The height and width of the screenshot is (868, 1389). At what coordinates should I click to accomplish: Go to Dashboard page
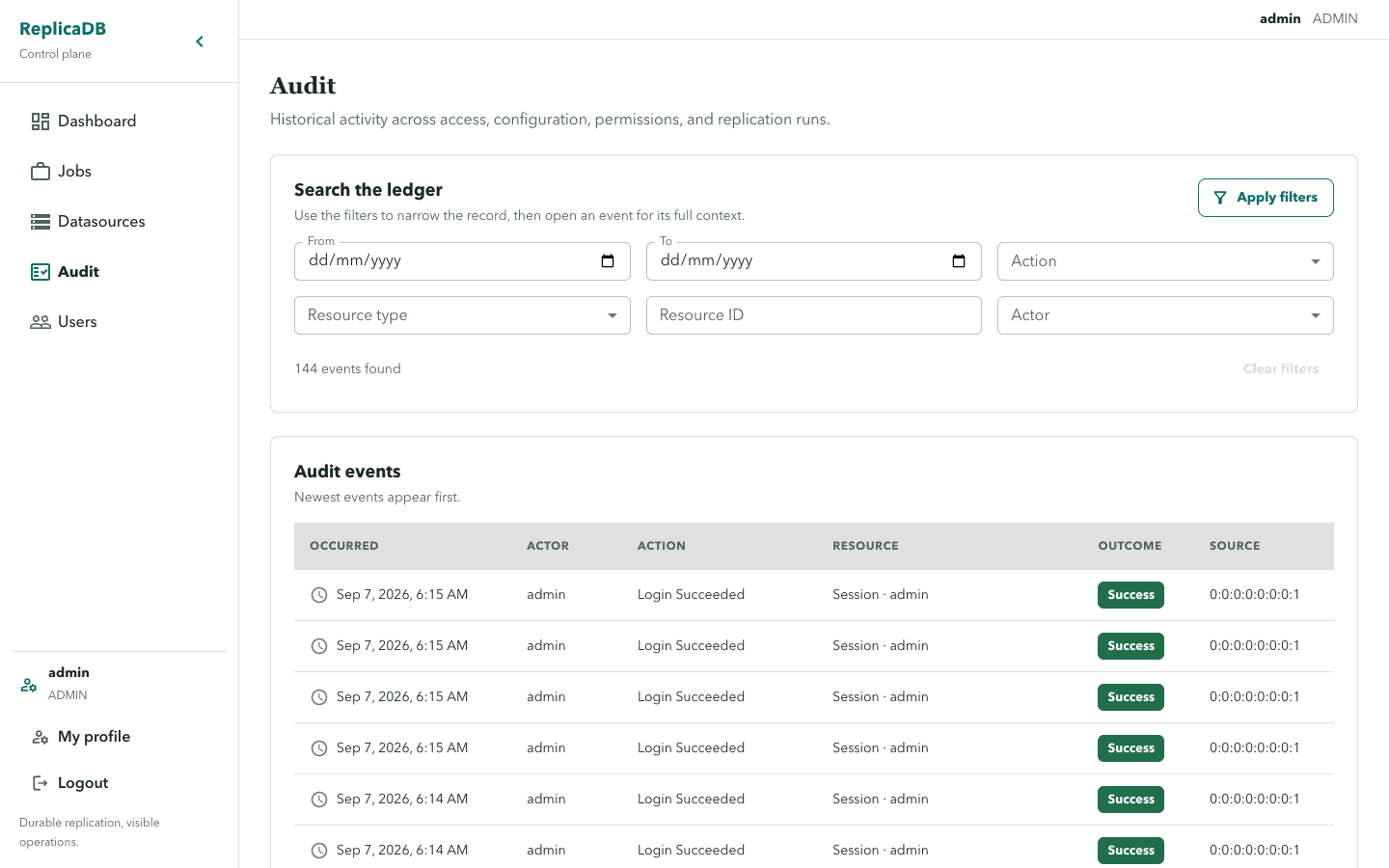click(x=120, y=122)
